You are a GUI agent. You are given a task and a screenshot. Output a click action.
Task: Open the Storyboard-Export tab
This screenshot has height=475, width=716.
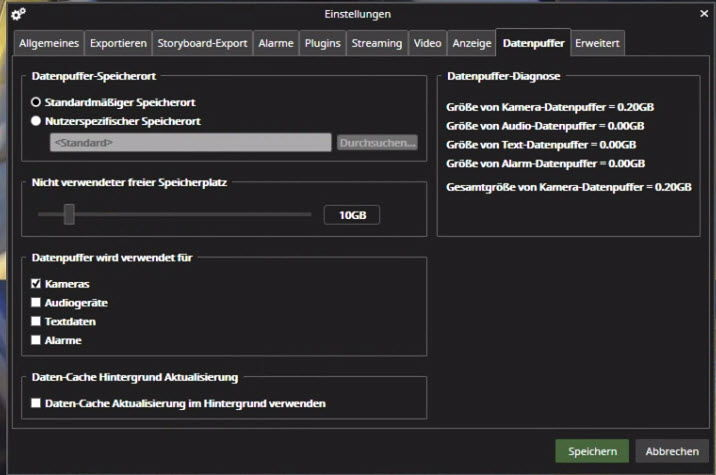[x=202, y=43]
